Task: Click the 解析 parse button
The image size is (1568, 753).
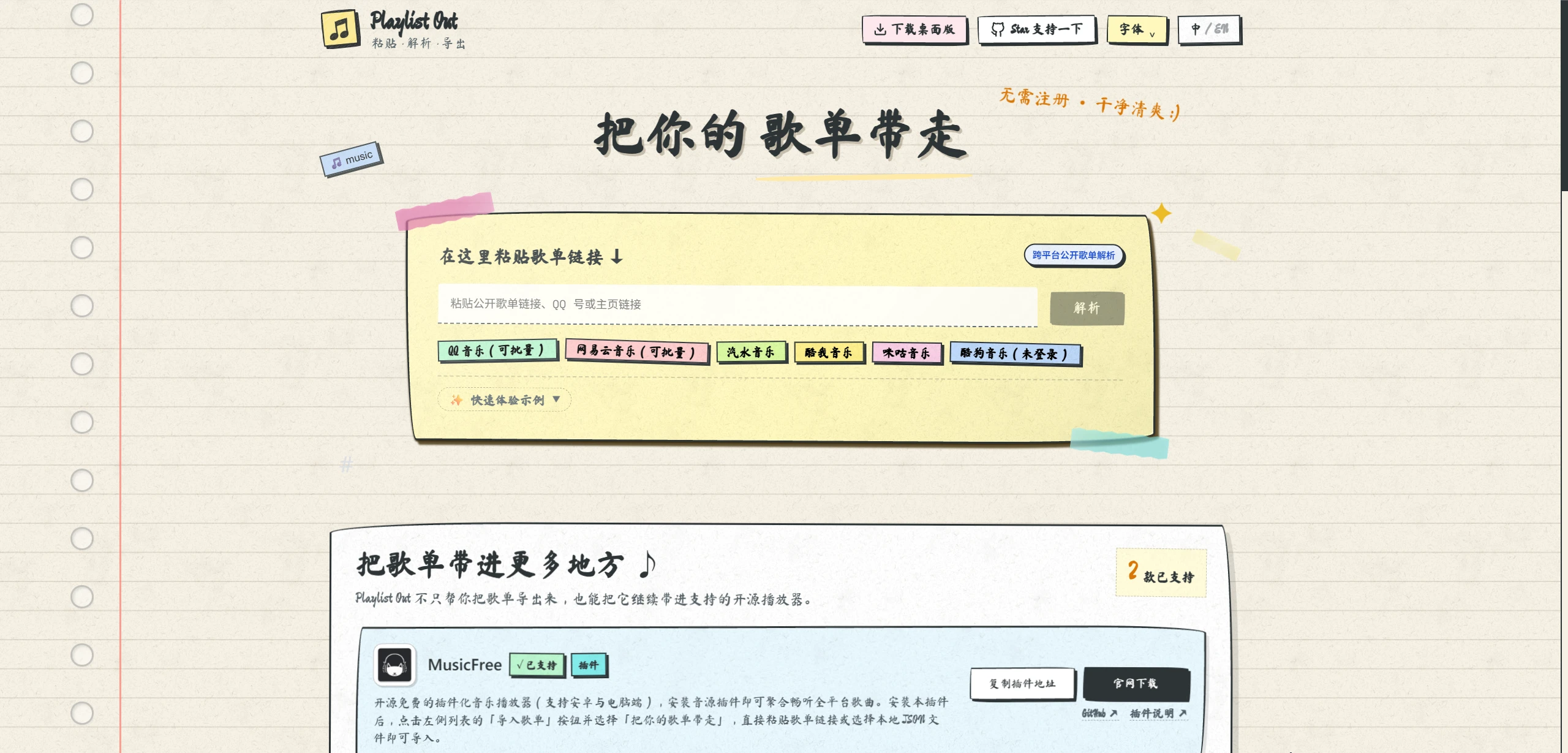Action: [x=1087, y=308]
